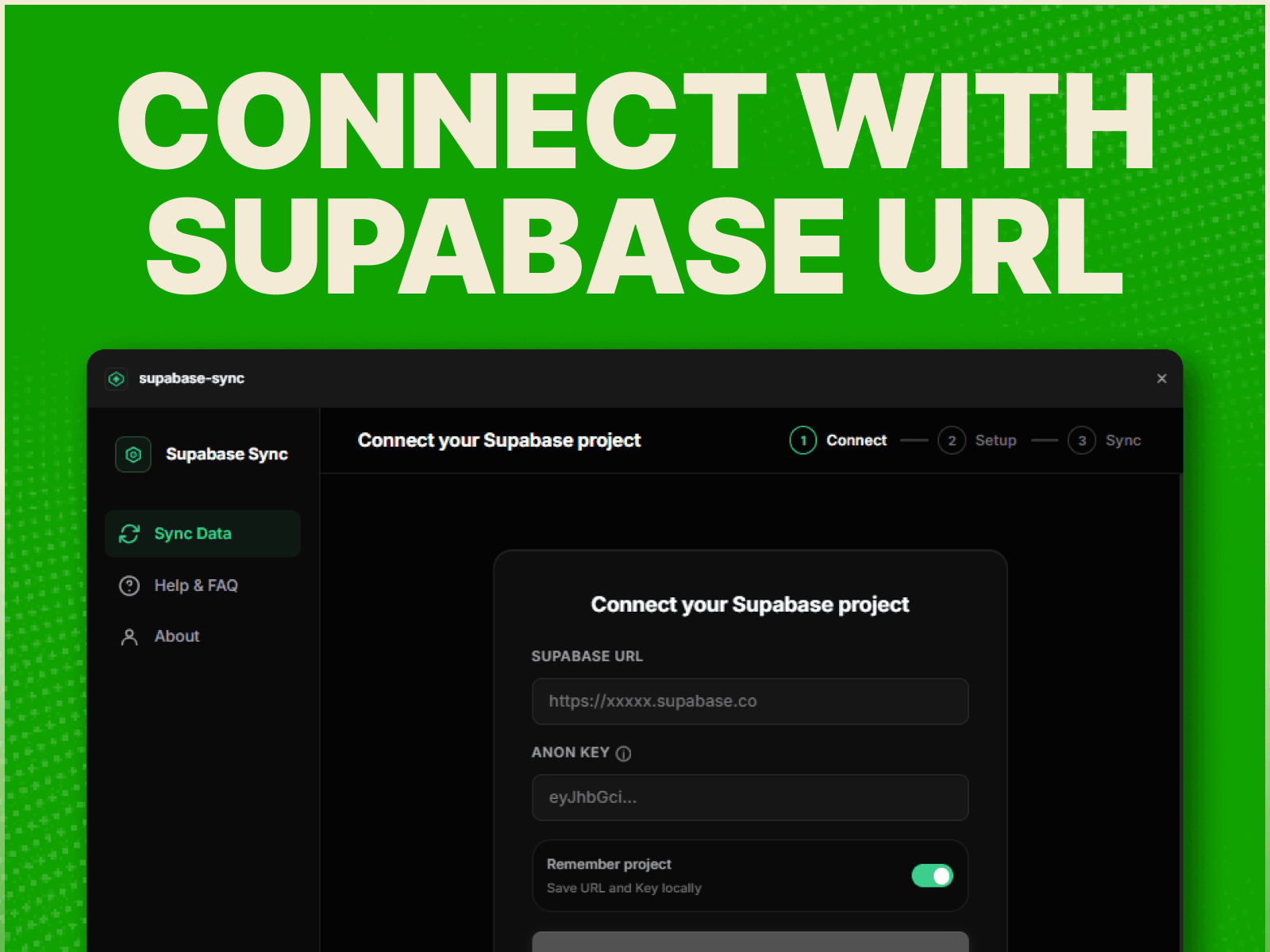Click the 'Save URL and Key locally' text

coord(624,888)
